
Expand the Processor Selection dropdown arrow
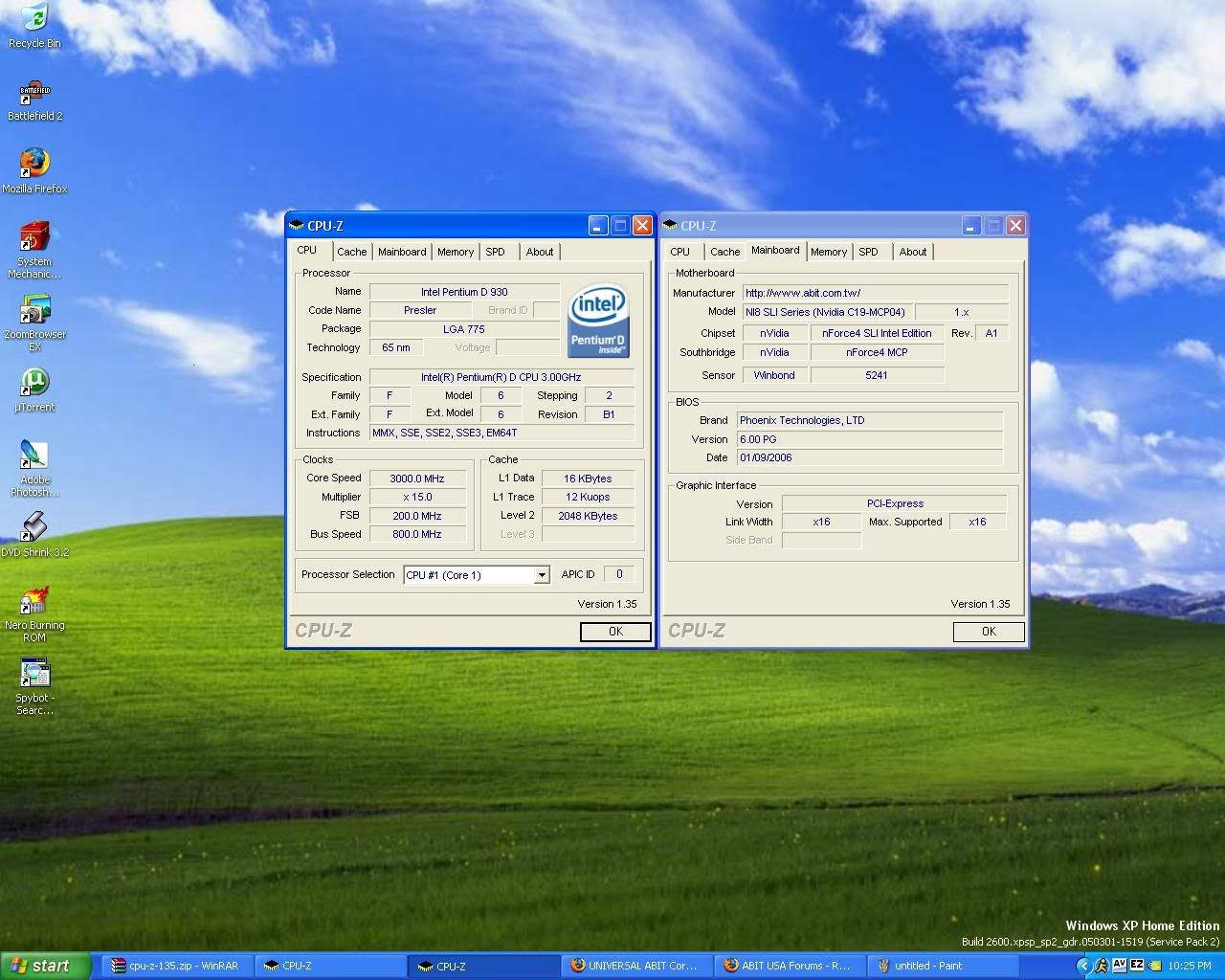coord(542,575)
